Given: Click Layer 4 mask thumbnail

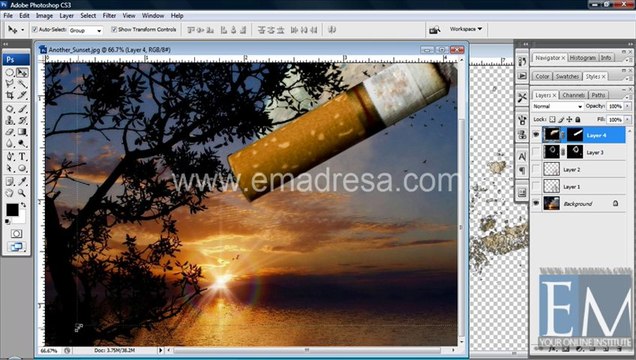Looking at the screenshot, I should (575, 135).
